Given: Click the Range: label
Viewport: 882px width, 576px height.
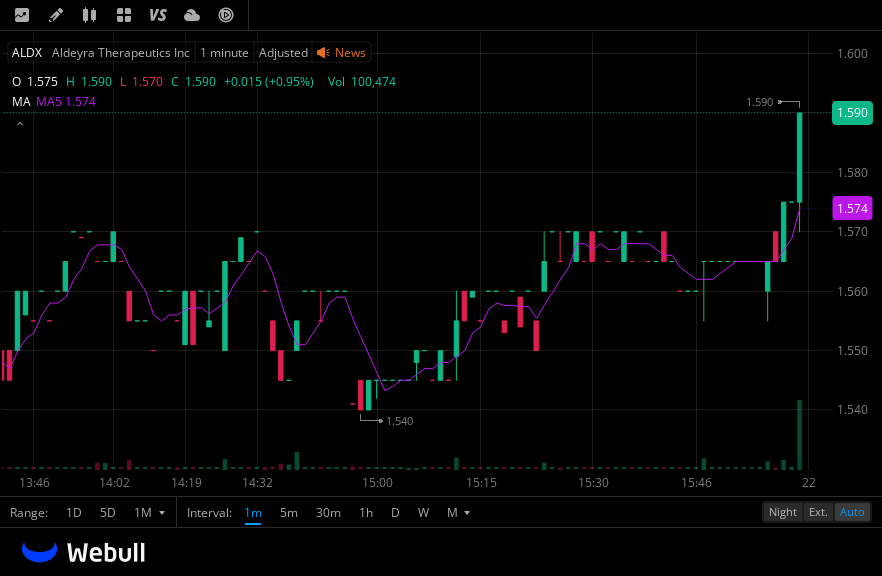Looking at the screenshot, I should click(x=29, y=513).
